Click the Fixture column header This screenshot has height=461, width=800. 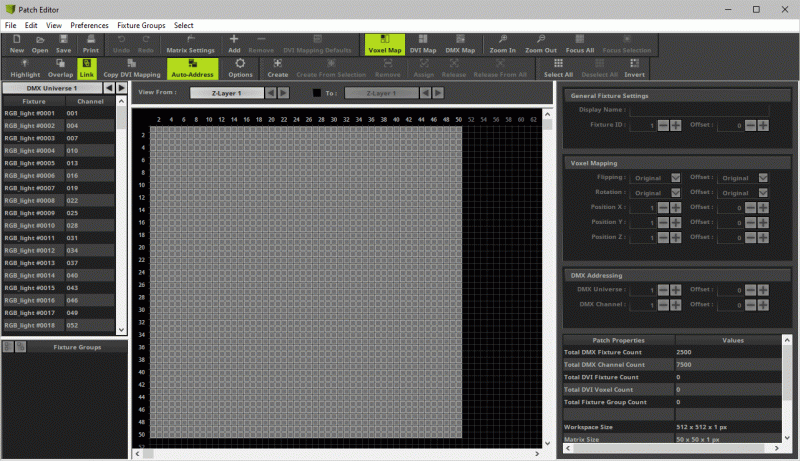tap(34, 101)
